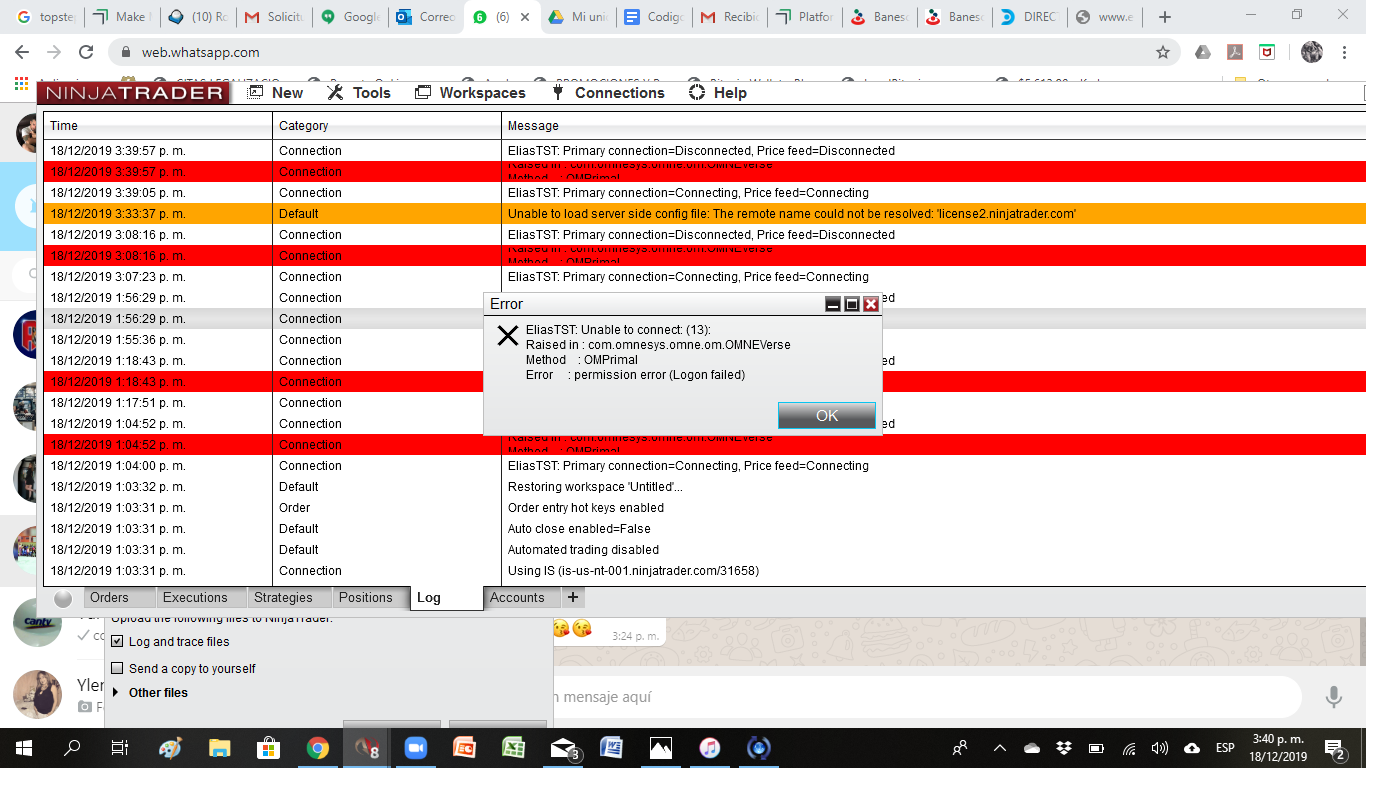Open the Google Drive extension icon
Screen dimensions: 1376x788
pyautogui.click(x=1204, y=53)
